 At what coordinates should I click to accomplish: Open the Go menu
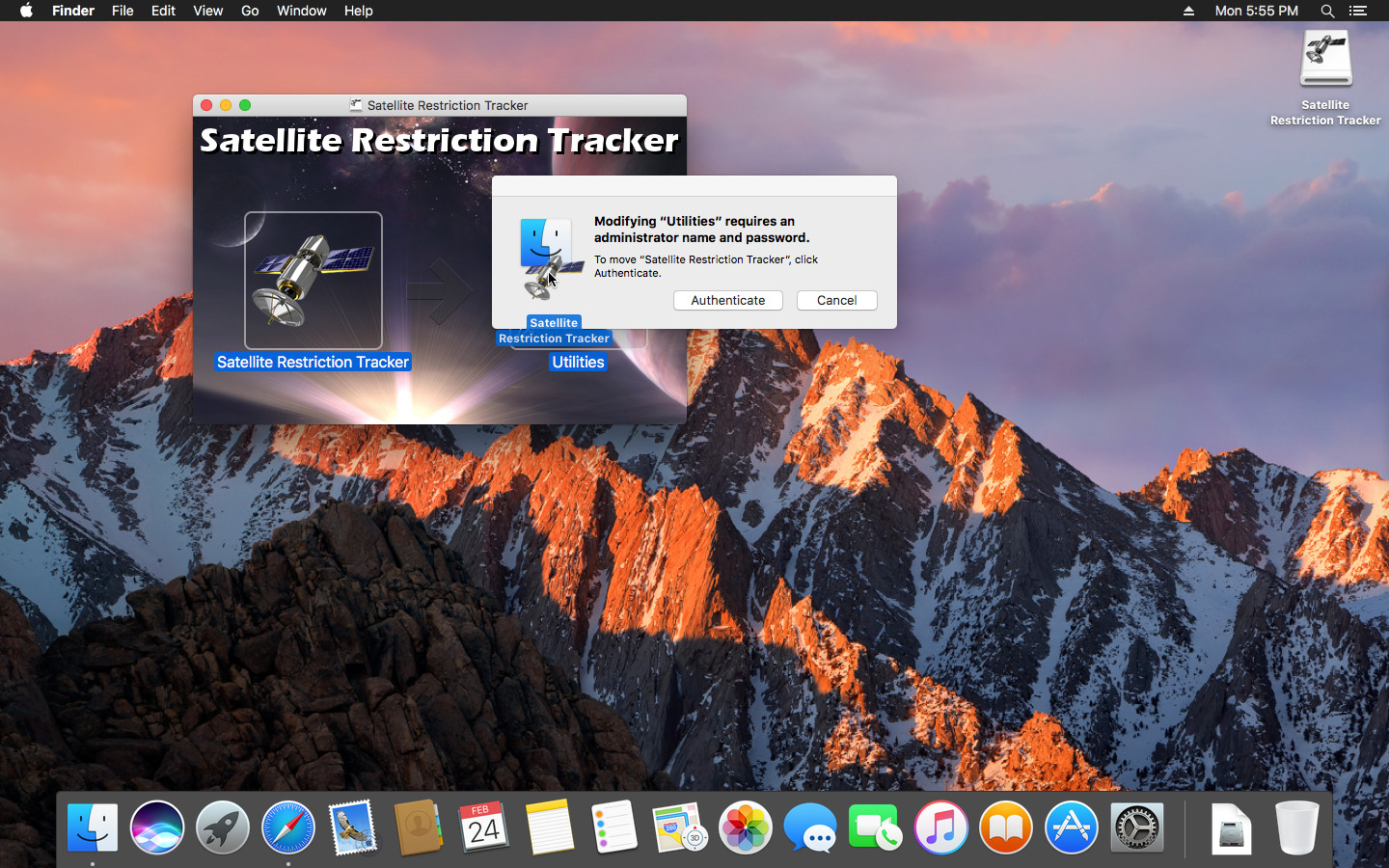click(250, 11)
